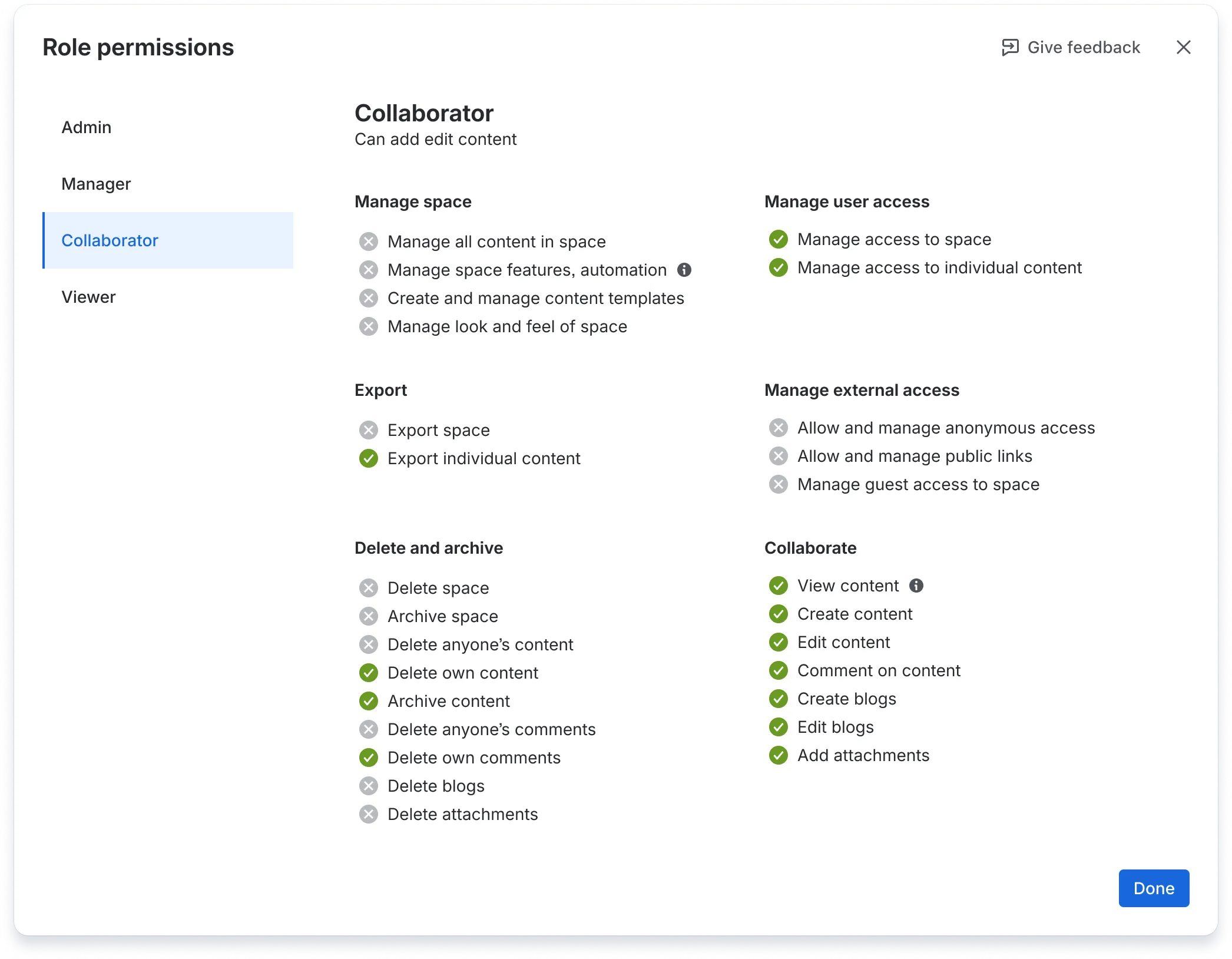
Task: Click Delete own comments text
Action: click(474, 758)
